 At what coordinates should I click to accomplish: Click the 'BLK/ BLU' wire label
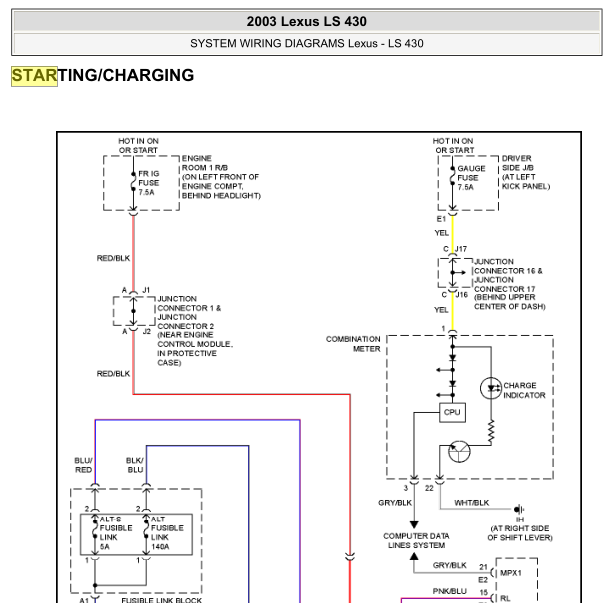coord(135,465)
